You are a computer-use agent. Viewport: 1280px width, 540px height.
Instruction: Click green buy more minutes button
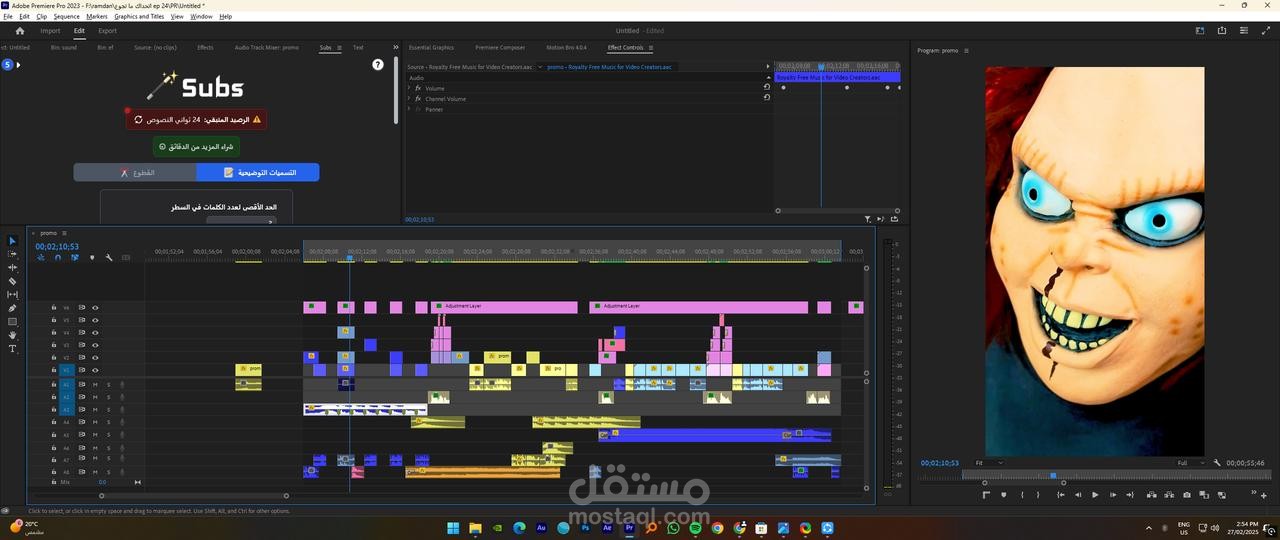(x=196, y=146)
